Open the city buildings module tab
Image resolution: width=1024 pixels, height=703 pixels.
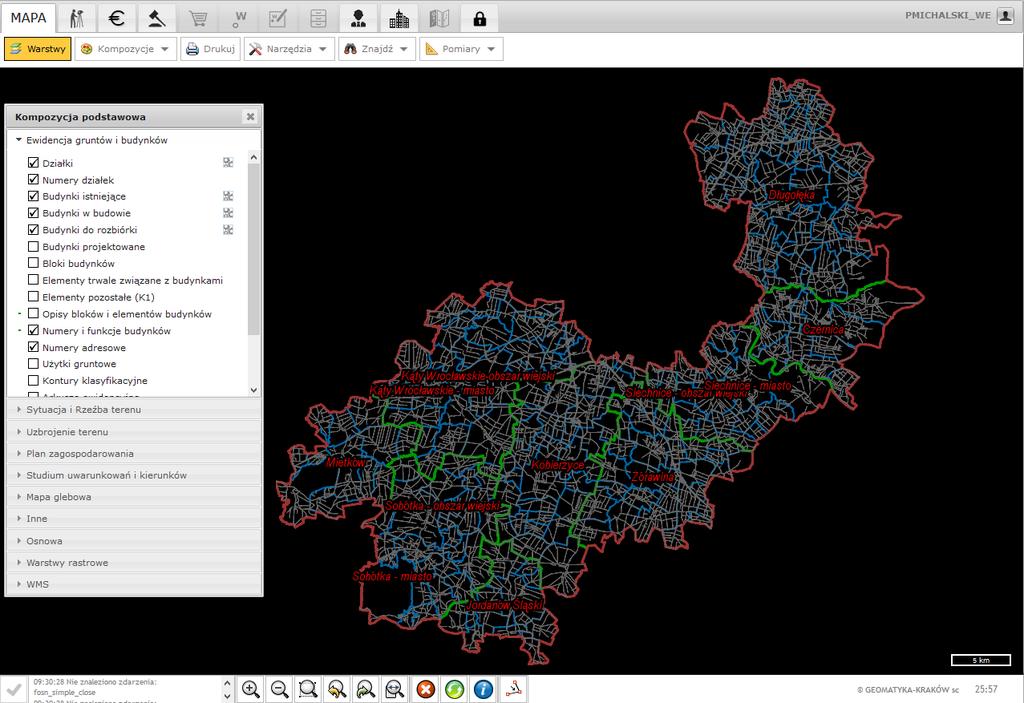pos(399,18)
